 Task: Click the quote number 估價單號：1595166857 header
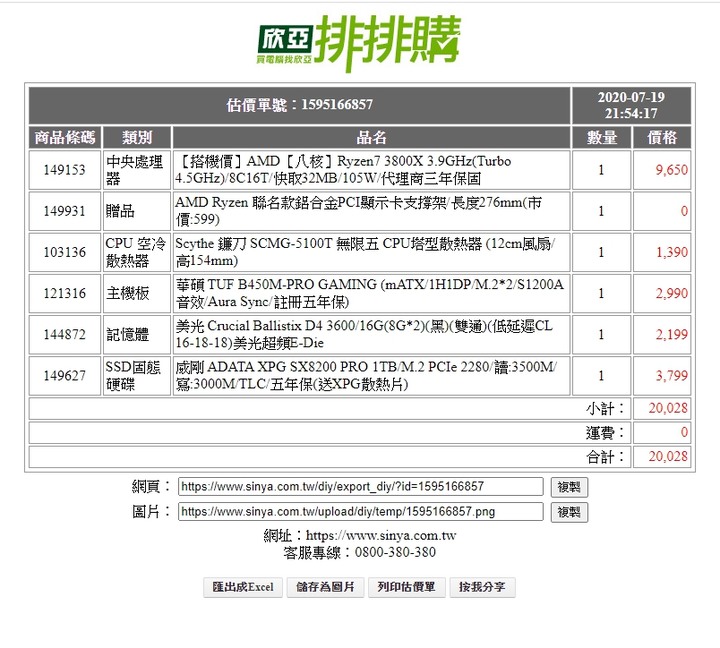pyautogui.click(x=299, y=105)
